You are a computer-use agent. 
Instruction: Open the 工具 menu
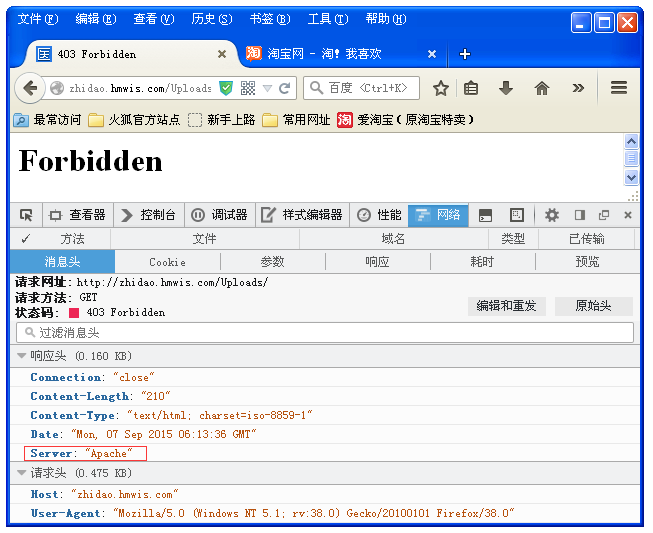[328, 19]
